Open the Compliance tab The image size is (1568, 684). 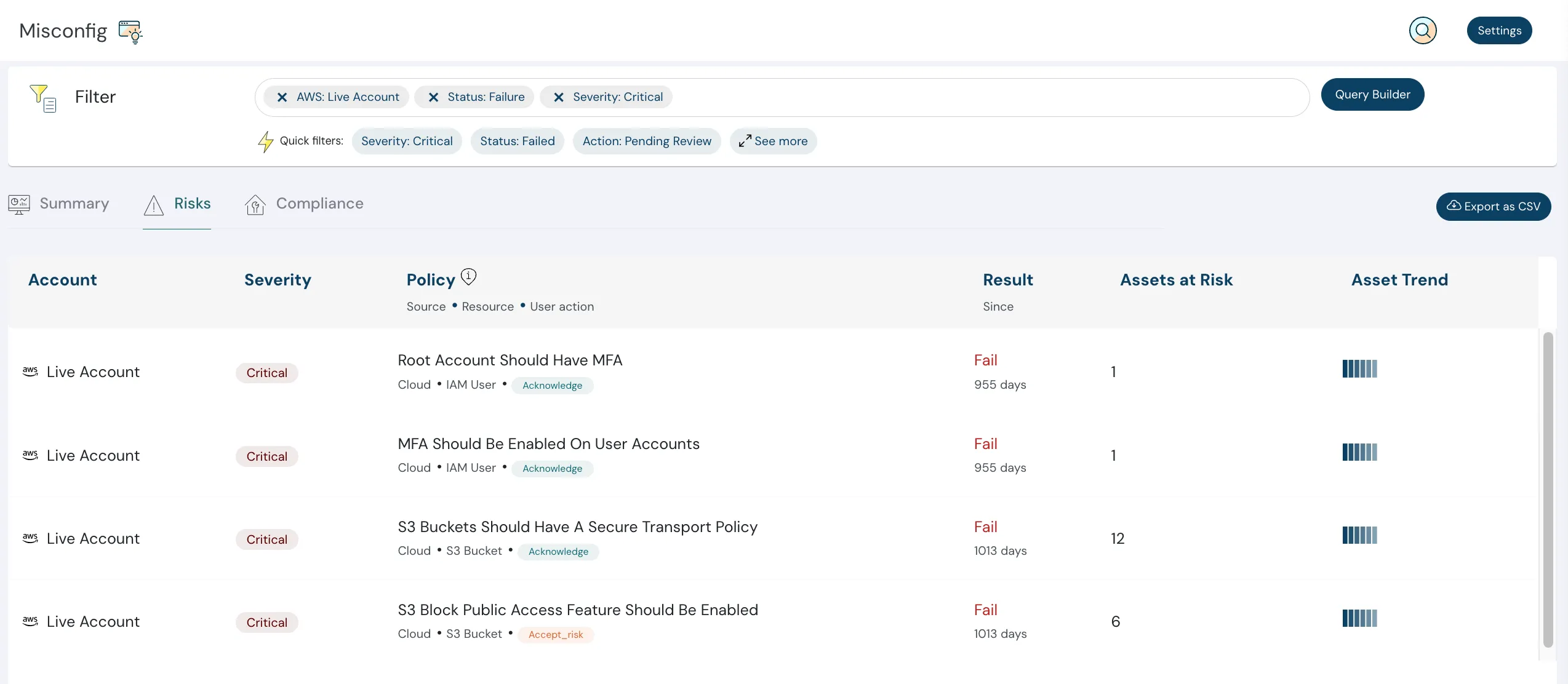point(304,204)
